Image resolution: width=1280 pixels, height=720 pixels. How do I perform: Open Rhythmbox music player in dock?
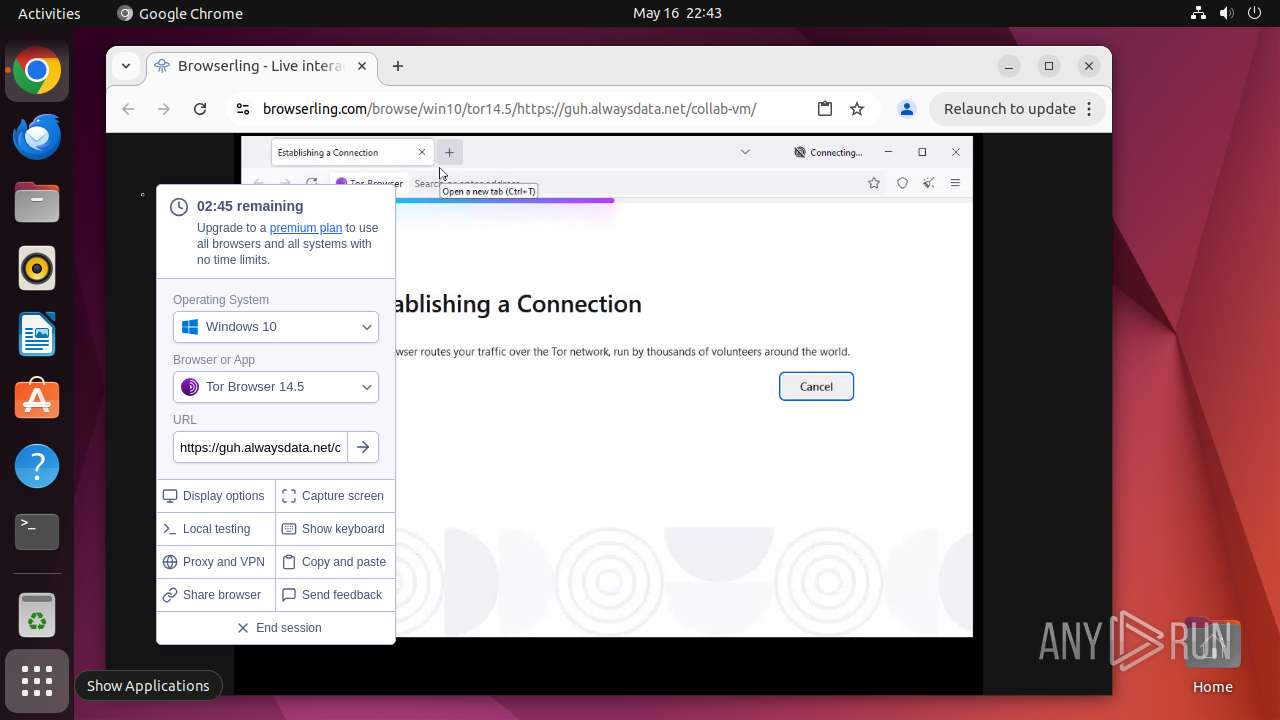(x=37, y=269)
